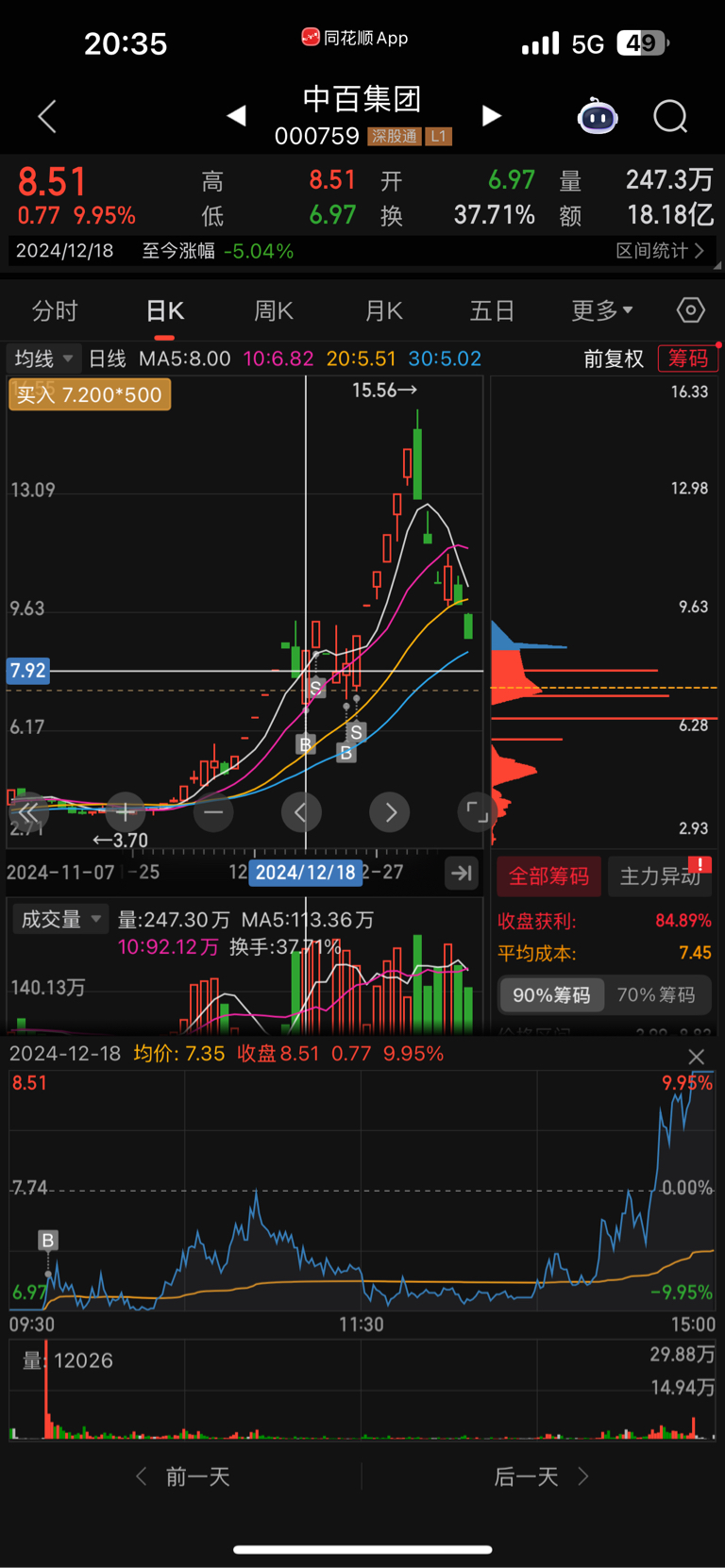
Task: Select 主力异动 tab
Action: click(x=660, y=876)
